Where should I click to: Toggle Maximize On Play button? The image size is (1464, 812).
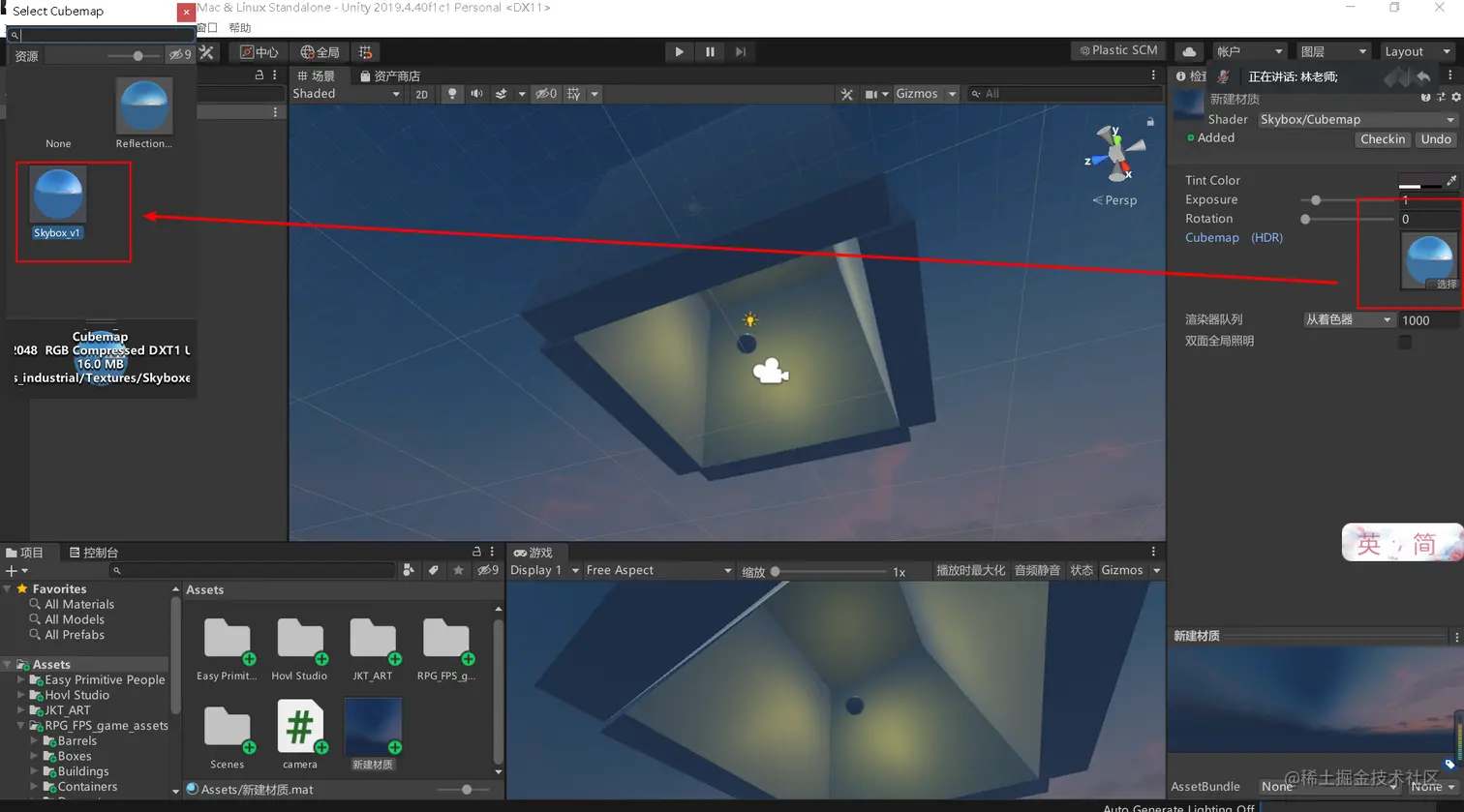970,570
